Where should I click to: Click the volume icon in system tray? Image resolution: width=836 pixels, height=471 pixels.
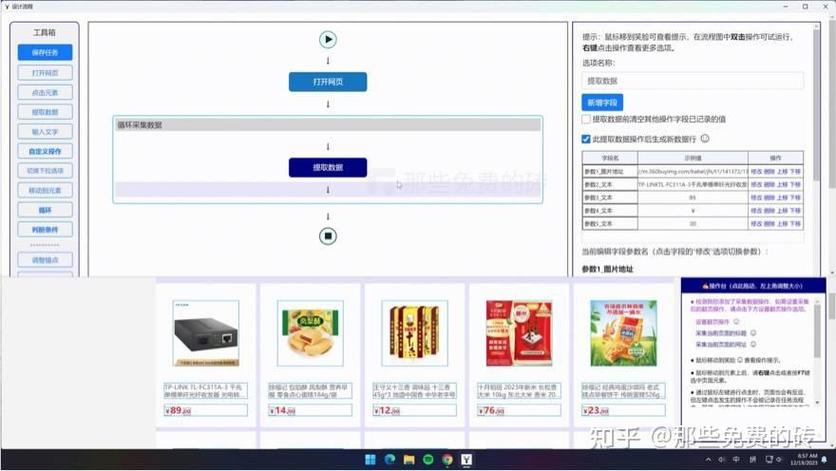click(x=721, y=459)
